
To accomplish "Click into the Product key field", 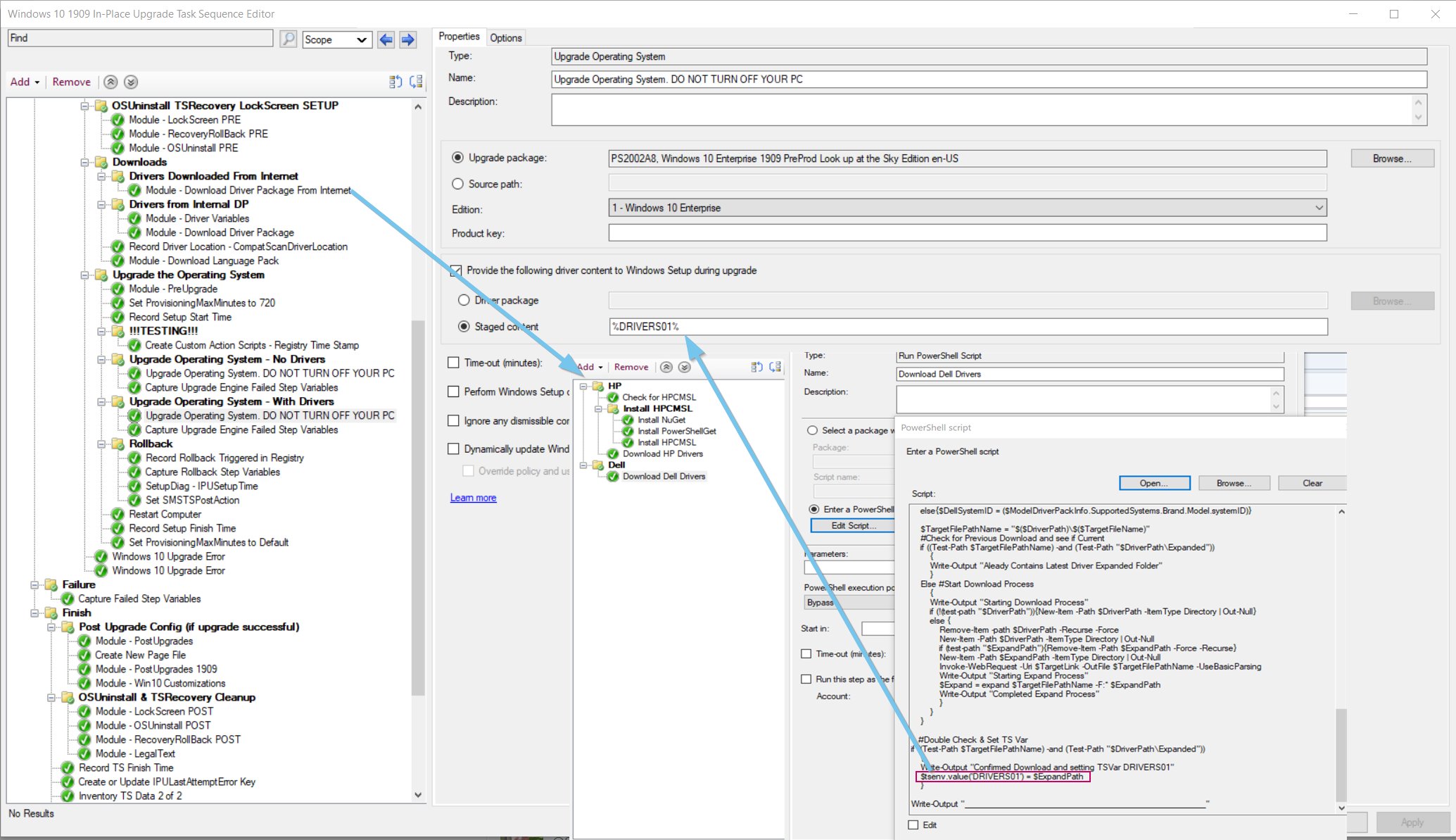I will pyautogui.click(x=967, y=233).
